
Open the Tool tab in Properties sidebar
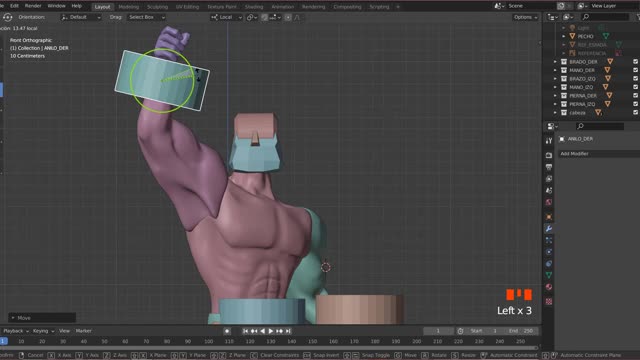[549, 141]
